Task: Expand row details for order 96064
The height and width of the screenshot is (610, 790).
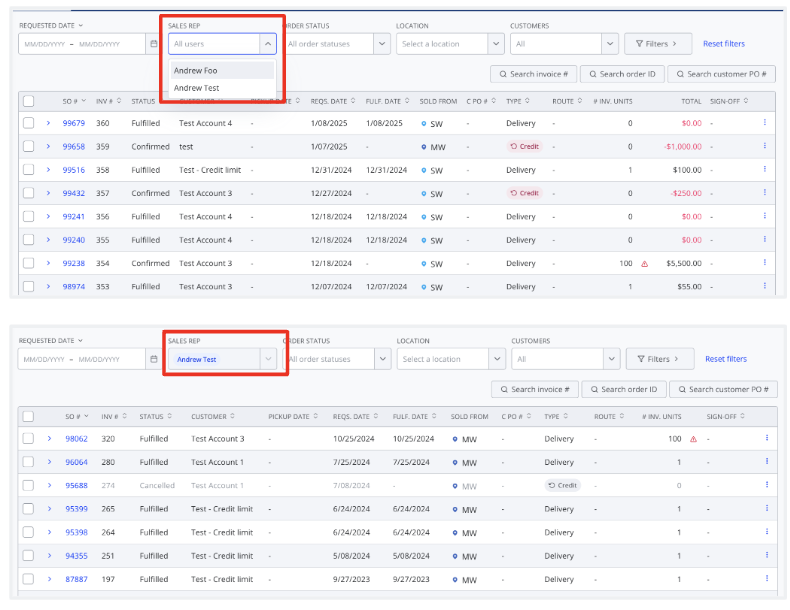Action: pos(49,461)
